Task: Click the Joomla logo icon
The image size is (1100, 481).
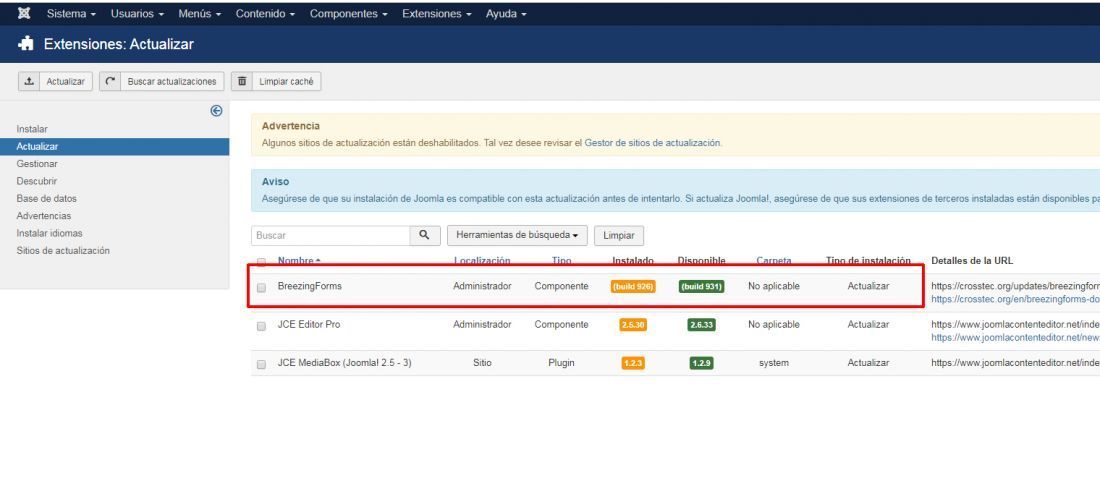Action: 24,13
